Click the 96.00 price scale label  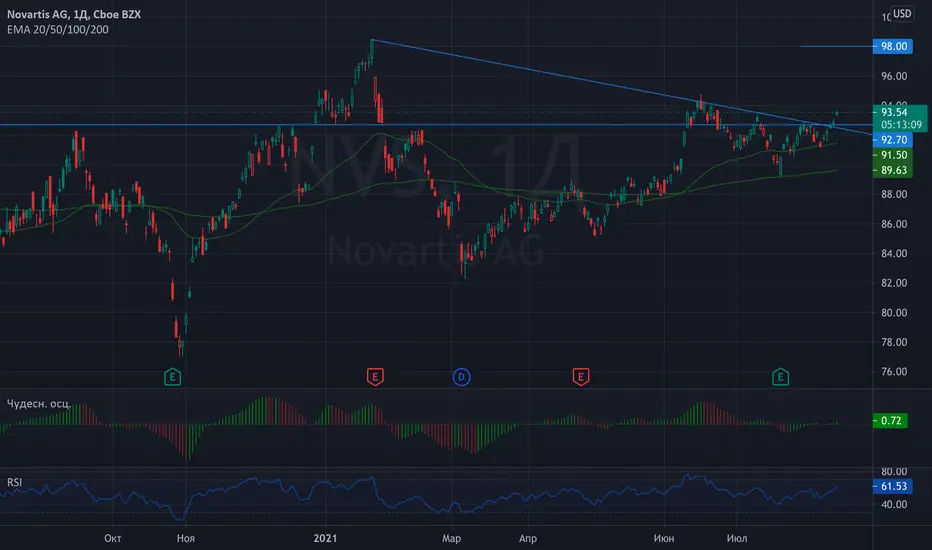894,76
